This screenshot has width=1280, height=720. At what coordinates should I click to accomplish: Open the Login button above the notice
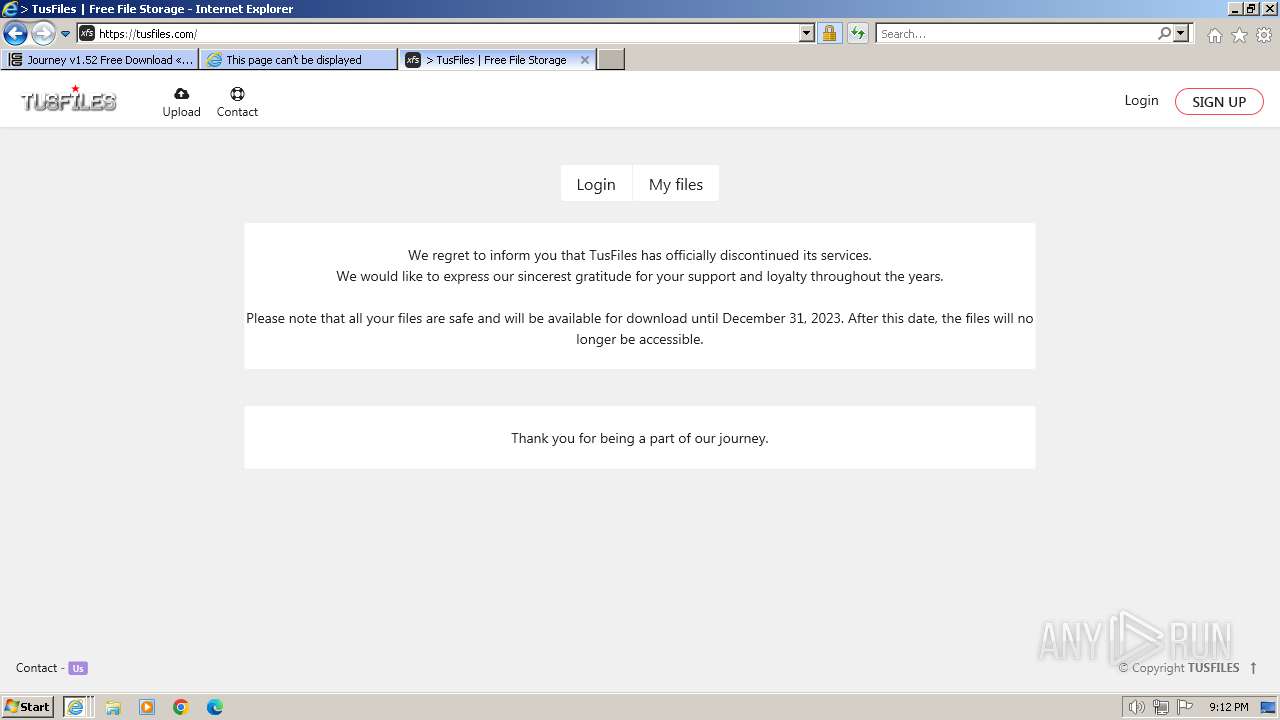coord(596,184)
